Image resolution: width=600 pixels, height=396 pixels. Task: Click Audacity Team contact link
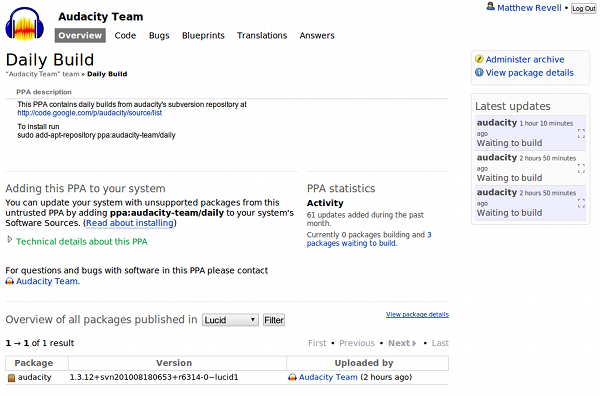[x=47, y=281]
